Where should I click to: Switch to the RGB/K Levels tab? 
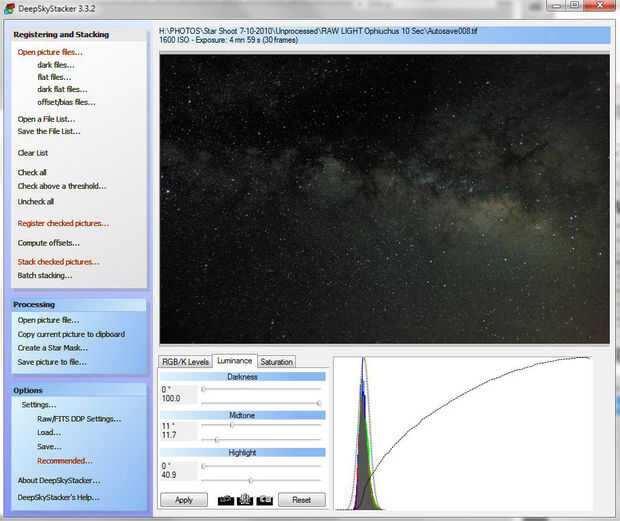[185, 361]
